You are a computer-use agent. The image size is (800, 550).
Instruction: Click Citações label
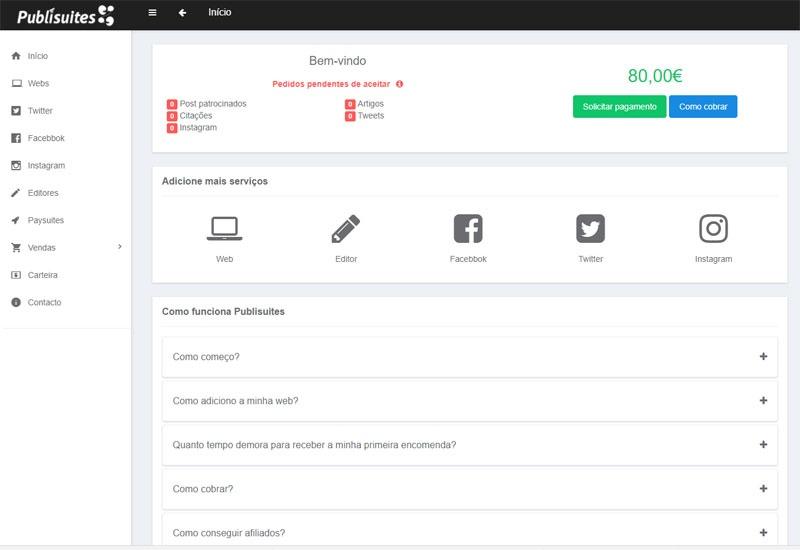196,116
